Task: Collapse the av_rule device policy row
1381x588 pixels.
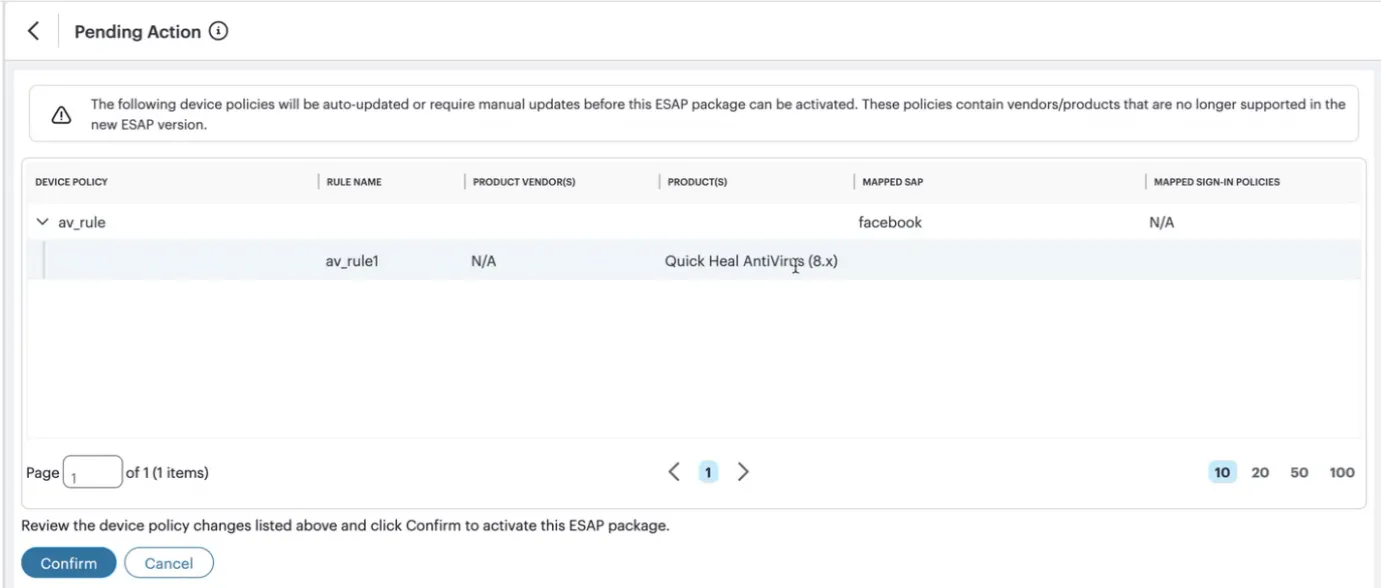Action: pyautogui.click(x=41, y=222)
